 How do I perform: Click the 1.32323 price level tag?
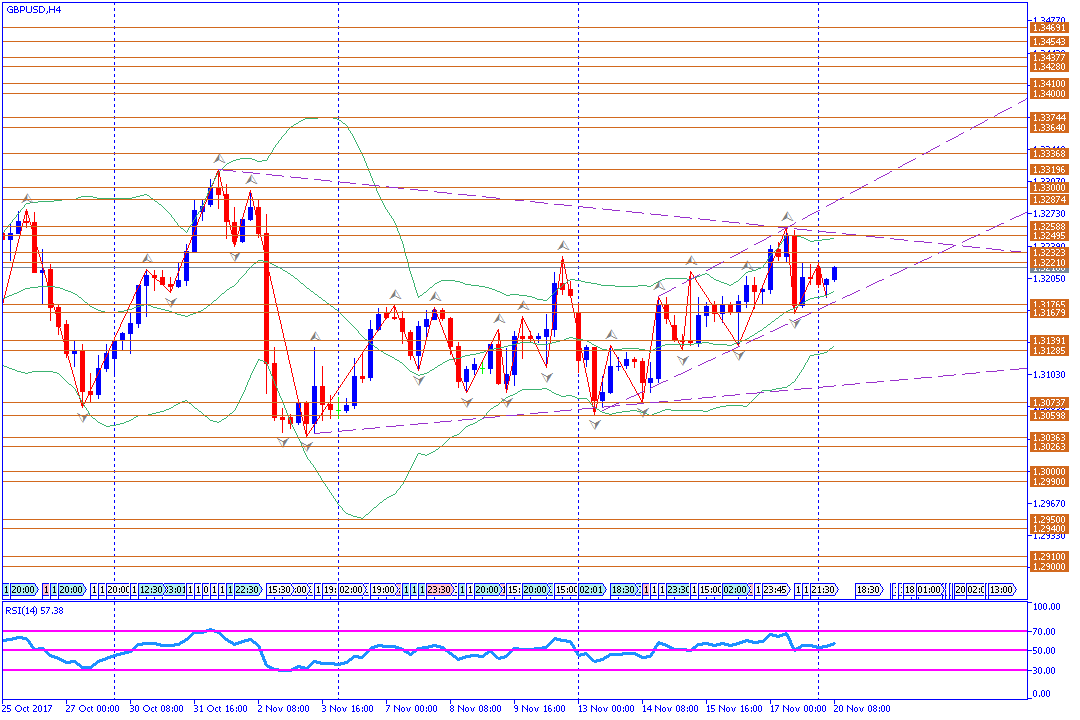point(1049,253)
